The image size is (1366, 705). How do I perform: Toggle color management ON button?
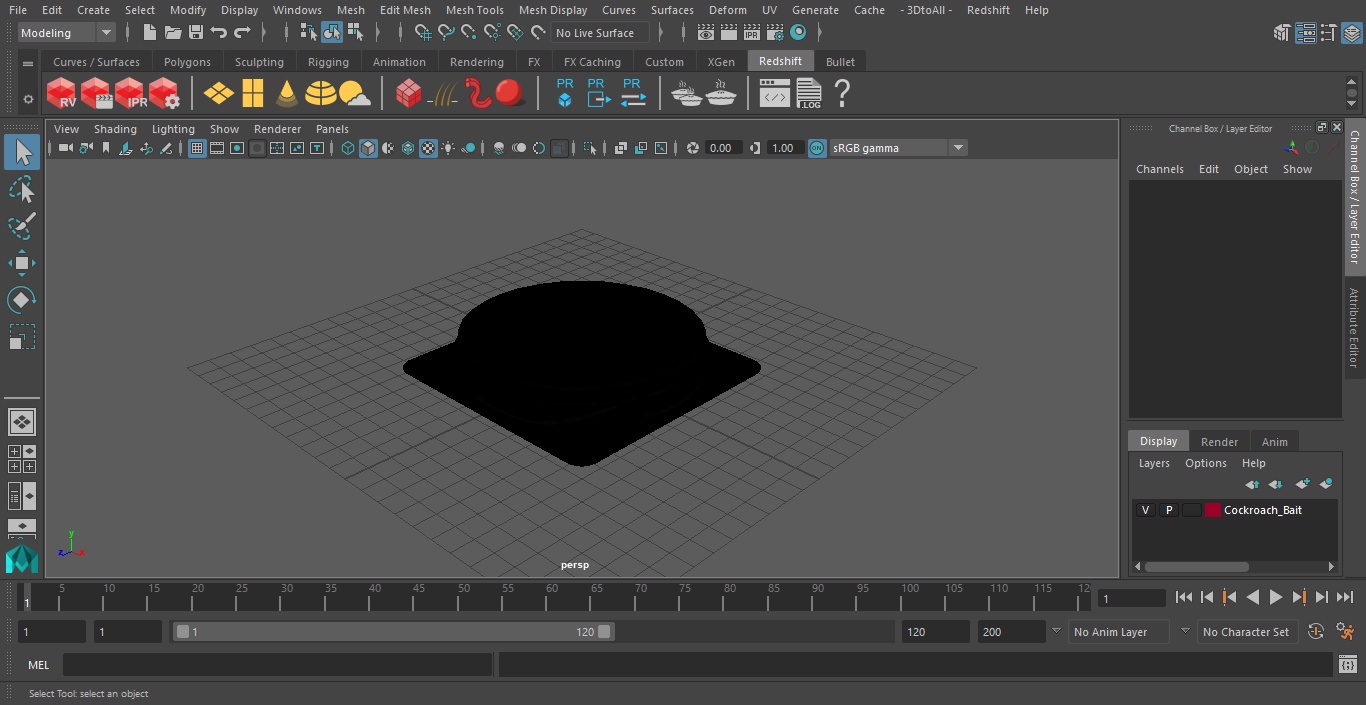pyautogui.click(x=817, y=148)
